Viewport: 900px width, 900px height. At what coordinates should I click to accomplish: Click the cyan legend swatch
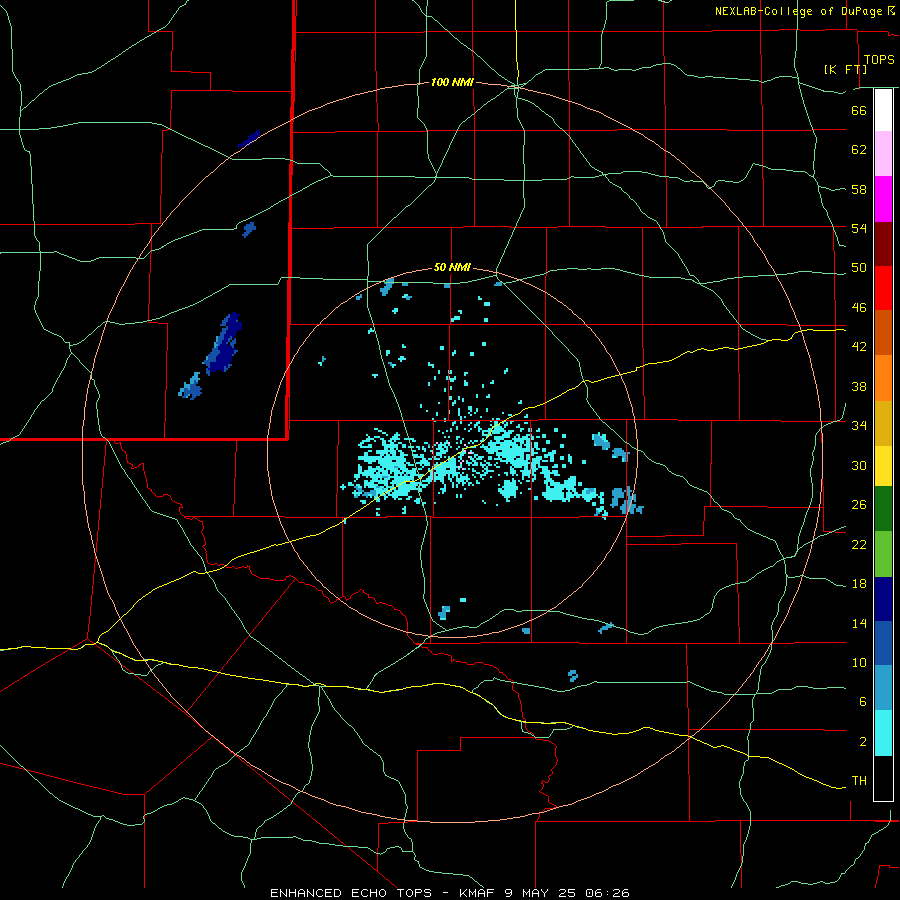click(x=883, y=733)
